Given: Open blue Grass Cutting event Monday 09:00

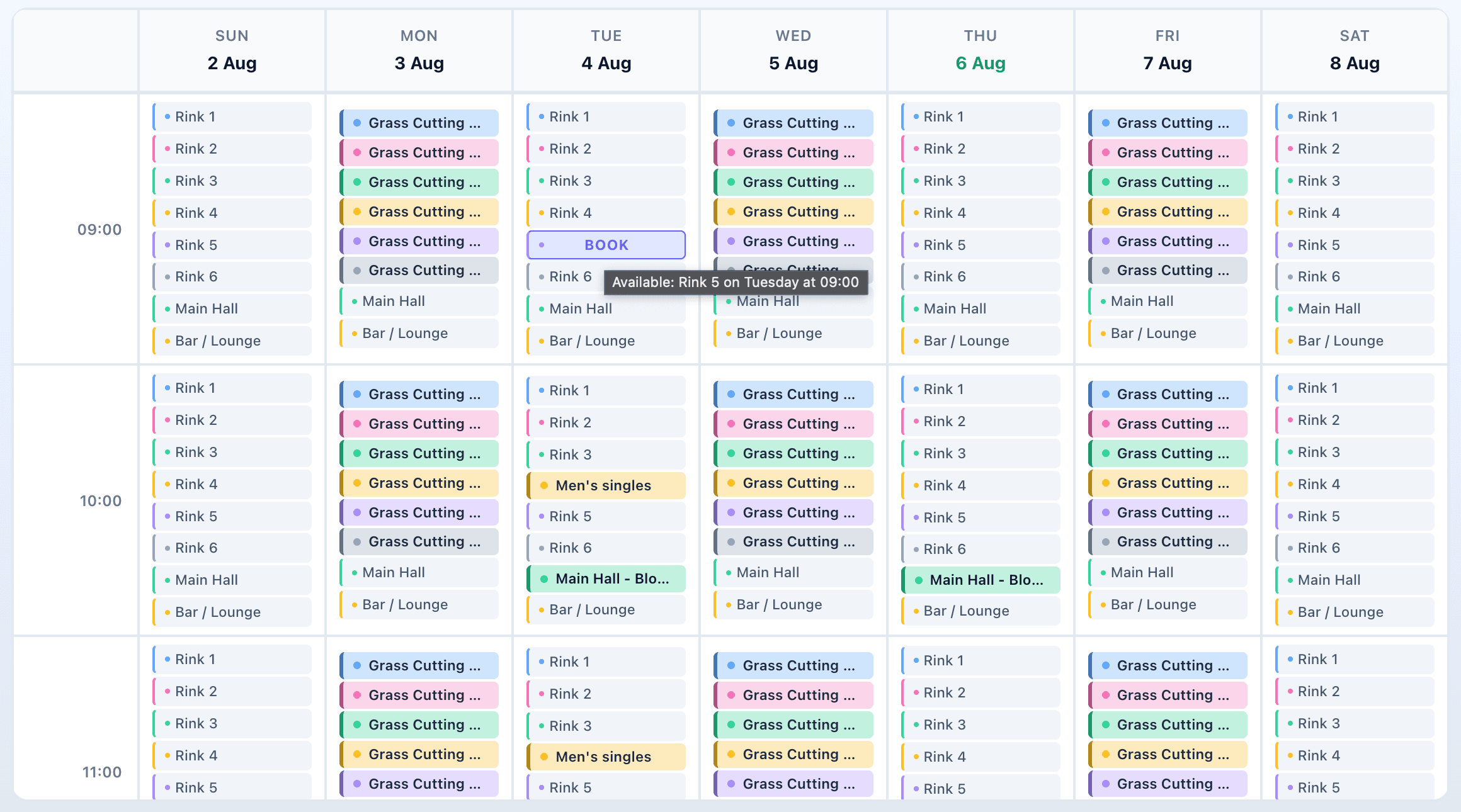Looking at the screenshot, I should [x=419, y=123].
